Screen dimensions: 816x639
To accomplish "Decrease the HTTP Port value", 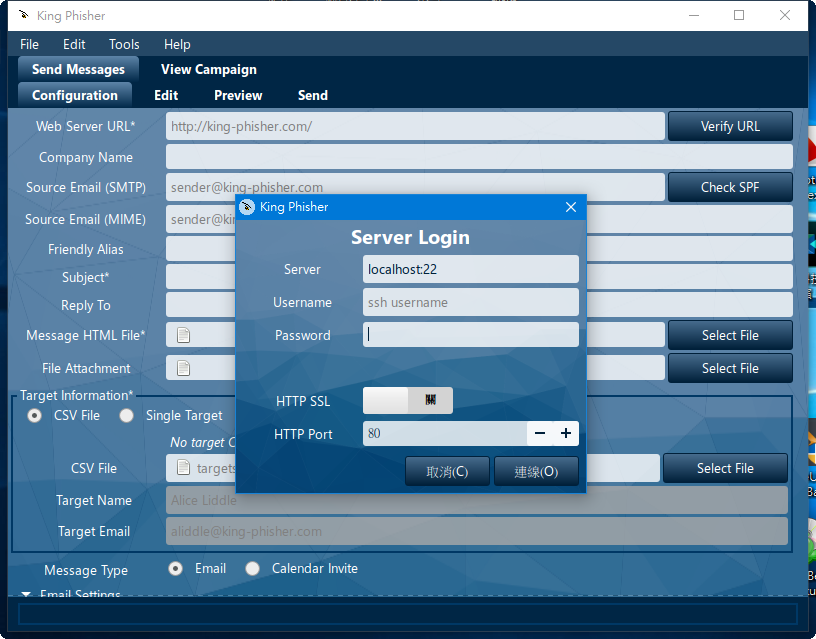I will (540, 433).
